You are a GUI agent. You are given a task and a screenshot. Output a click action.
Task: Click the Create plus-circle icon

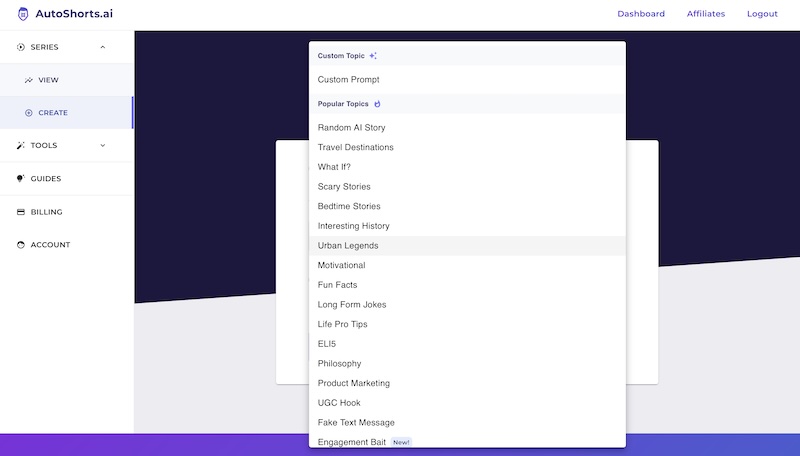coord(29,113)
